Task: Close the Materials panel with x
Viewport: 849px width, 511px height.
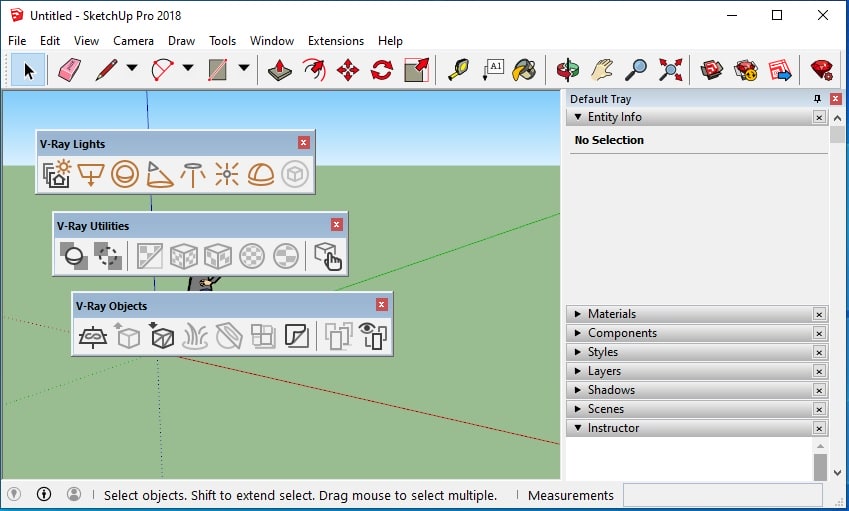Action: pyautogui.click(x=819, y=314)
